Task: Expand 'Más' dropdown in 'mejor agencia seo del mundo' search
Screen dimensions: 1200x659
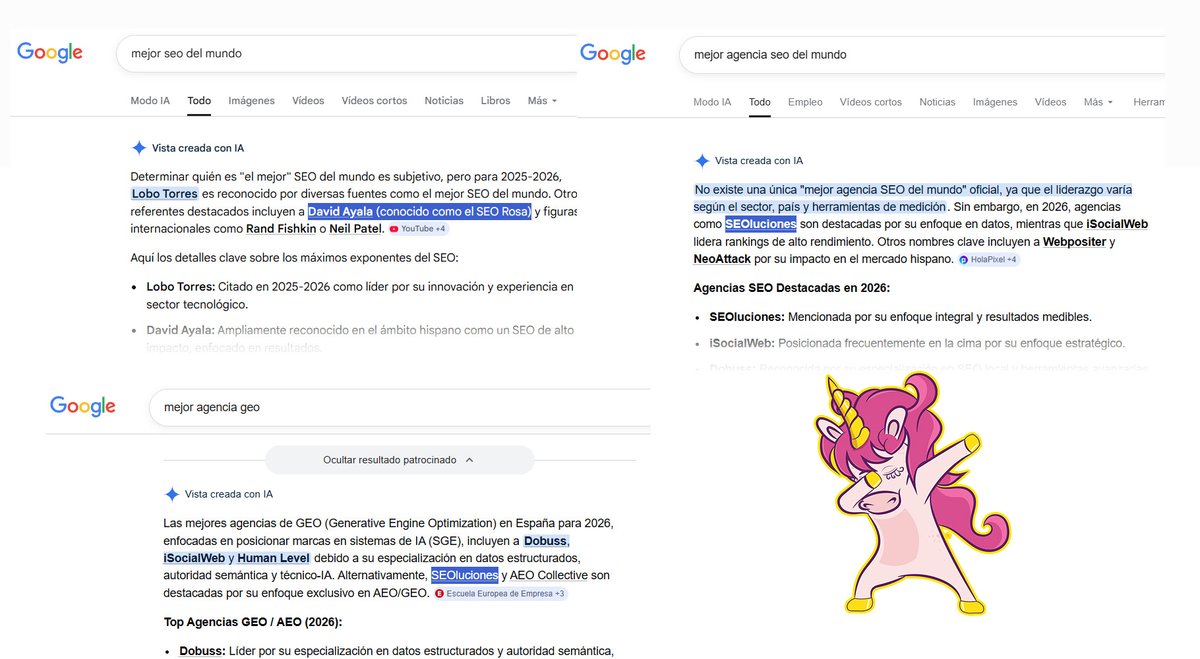Action: tap(1098, 102)
